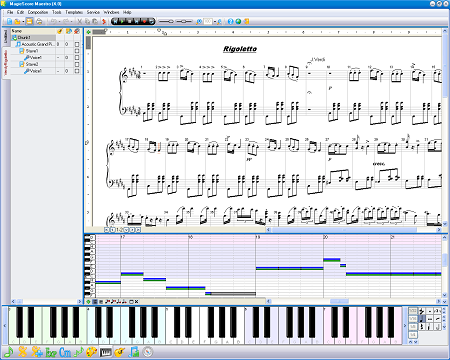Click the blue help question mark icon

point(230,21)
